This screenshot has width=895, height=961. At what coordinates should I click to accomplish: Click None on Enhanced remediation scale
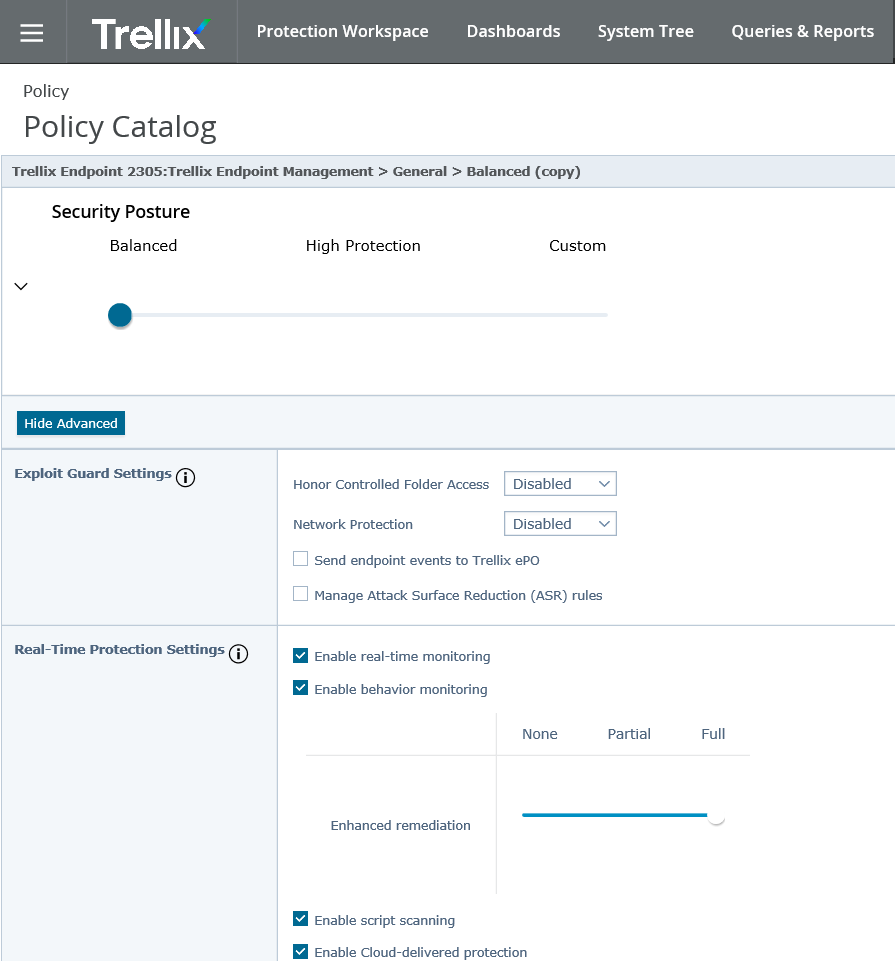[539, 734]
